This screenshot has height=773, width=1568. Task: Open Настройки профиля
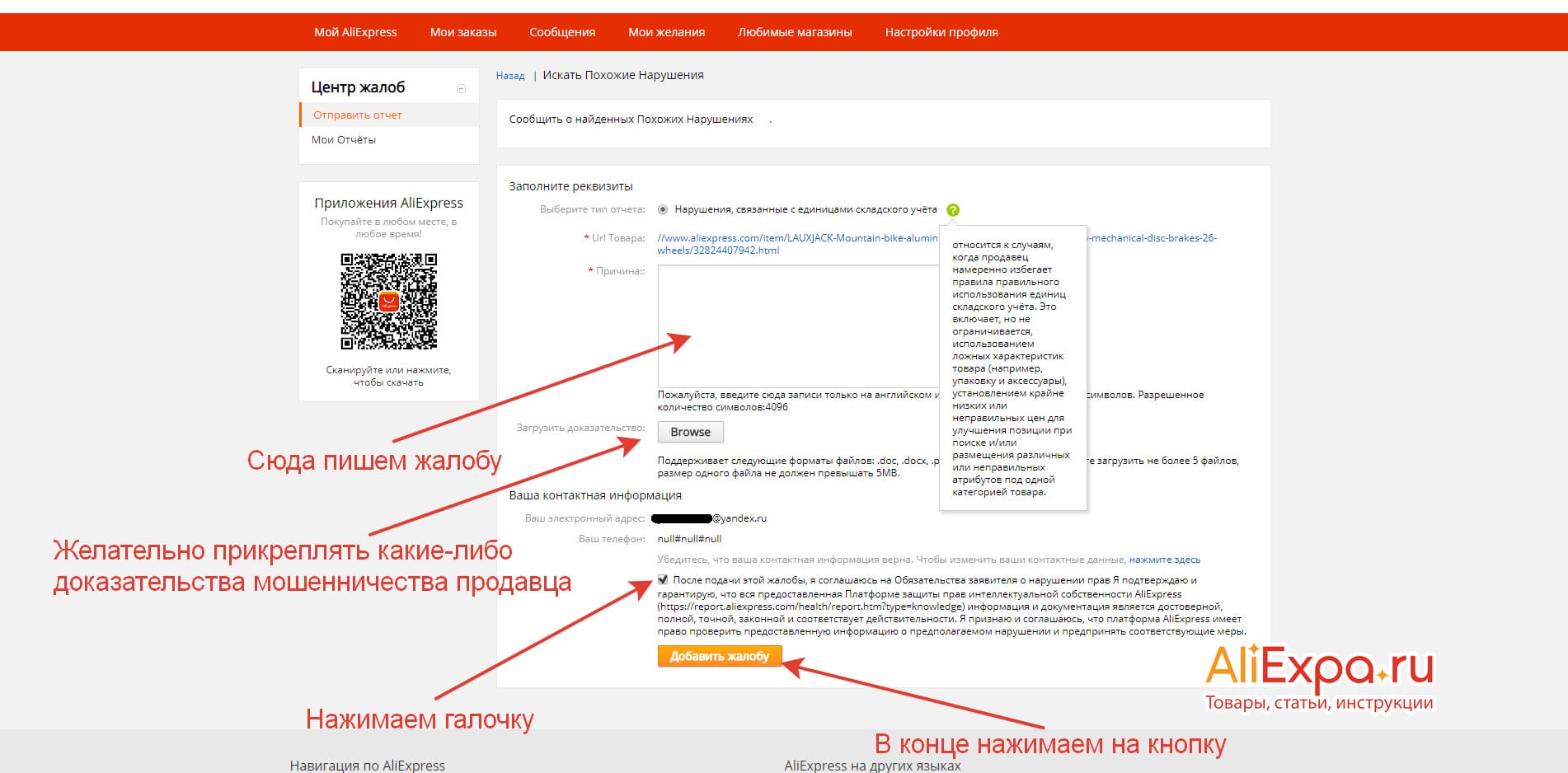[x=941, y=32]
